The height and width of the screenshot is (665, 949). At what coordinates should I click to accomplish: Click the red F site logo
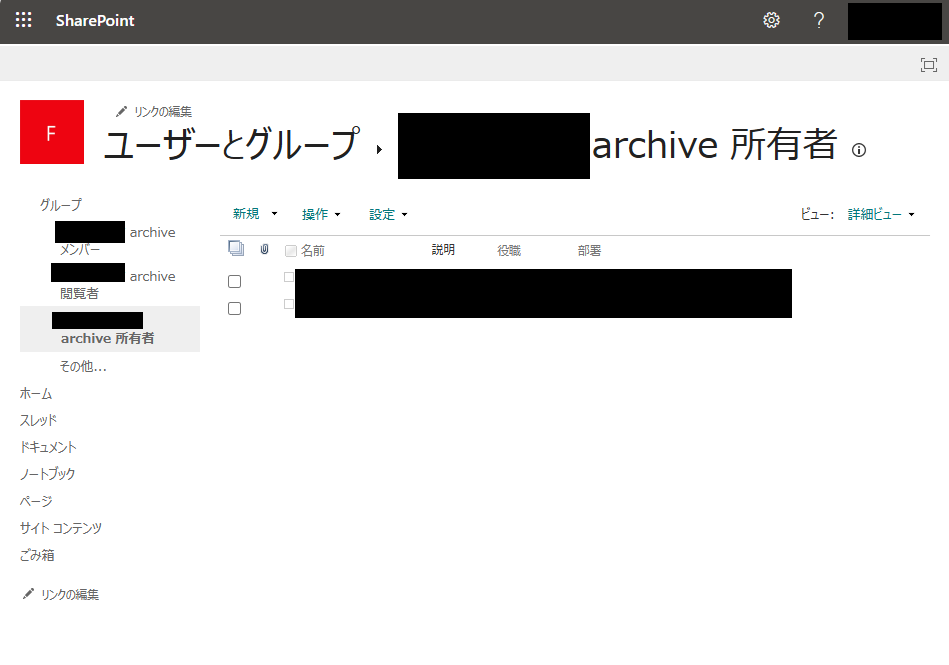tap(52, 132)
